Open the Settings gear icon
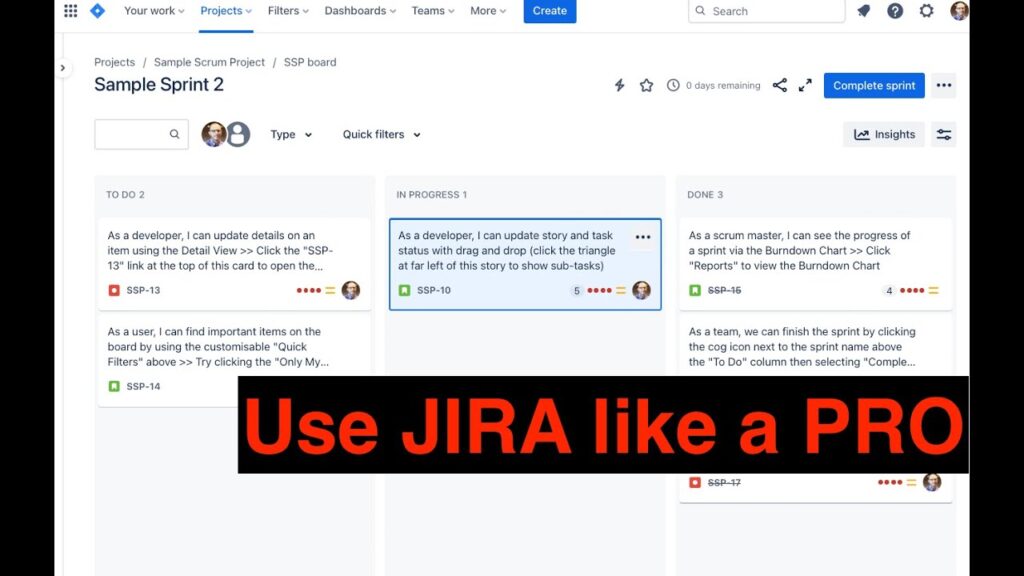Screen dimensions: 1024x576 click(926, 10)
